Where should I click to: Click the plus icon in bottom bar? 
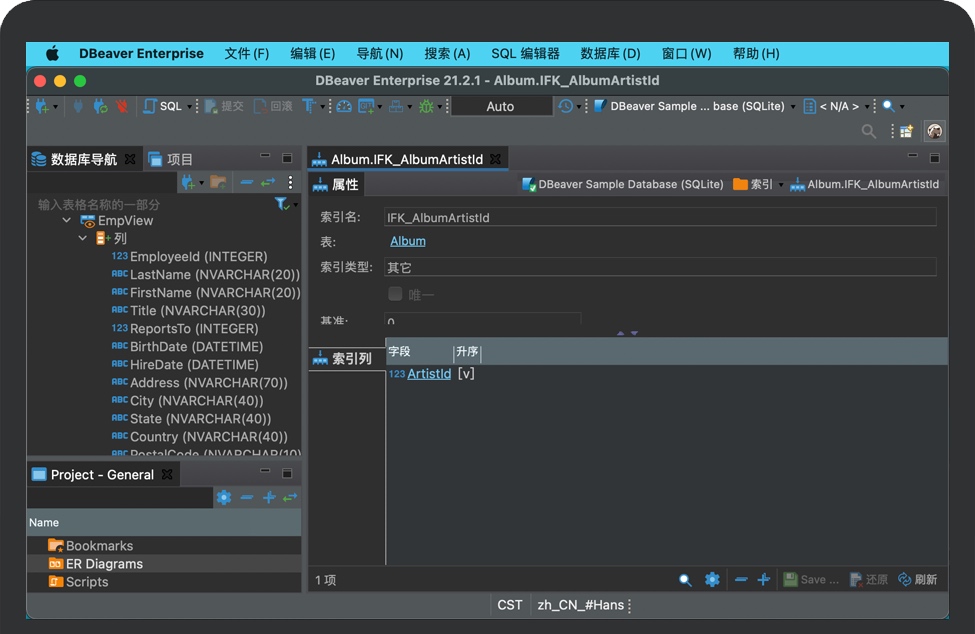pos(764,579)
